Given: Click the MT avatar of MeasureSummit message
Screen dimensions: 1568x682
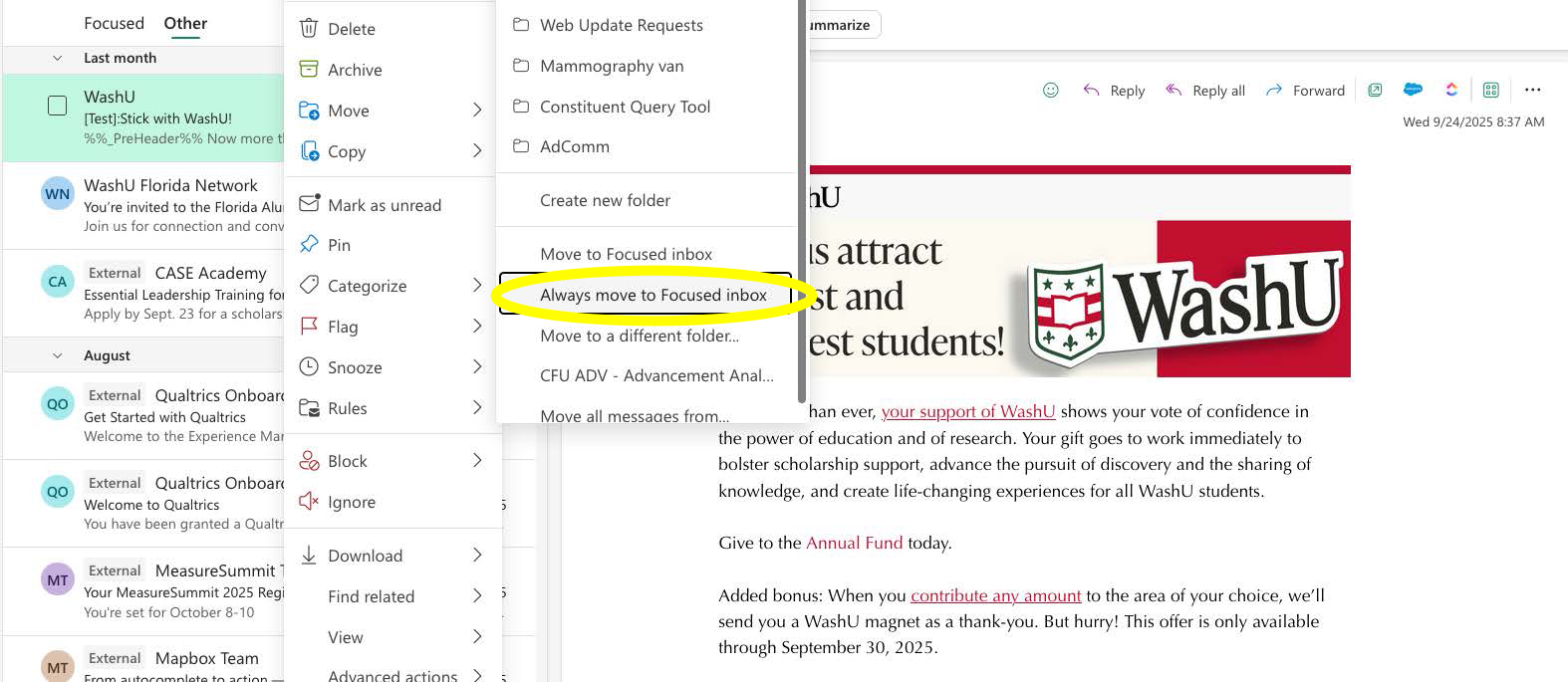Looking at the screenshot, I should pos(58,579).
